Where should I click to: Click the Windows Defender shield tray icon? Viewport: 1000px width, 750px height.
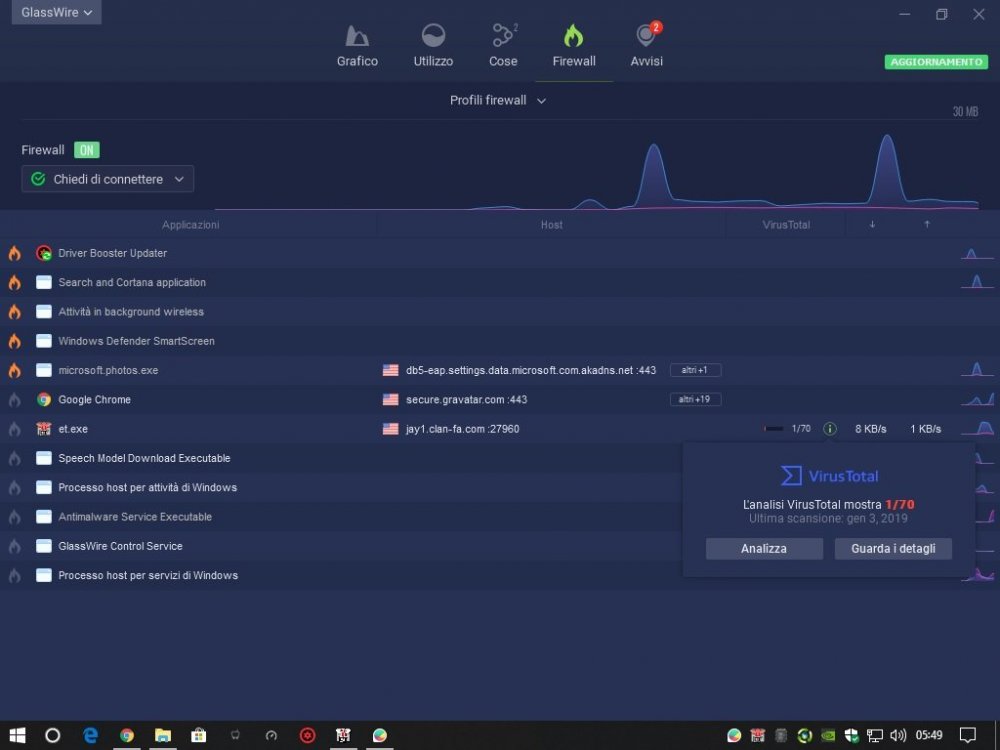(851, 735)
